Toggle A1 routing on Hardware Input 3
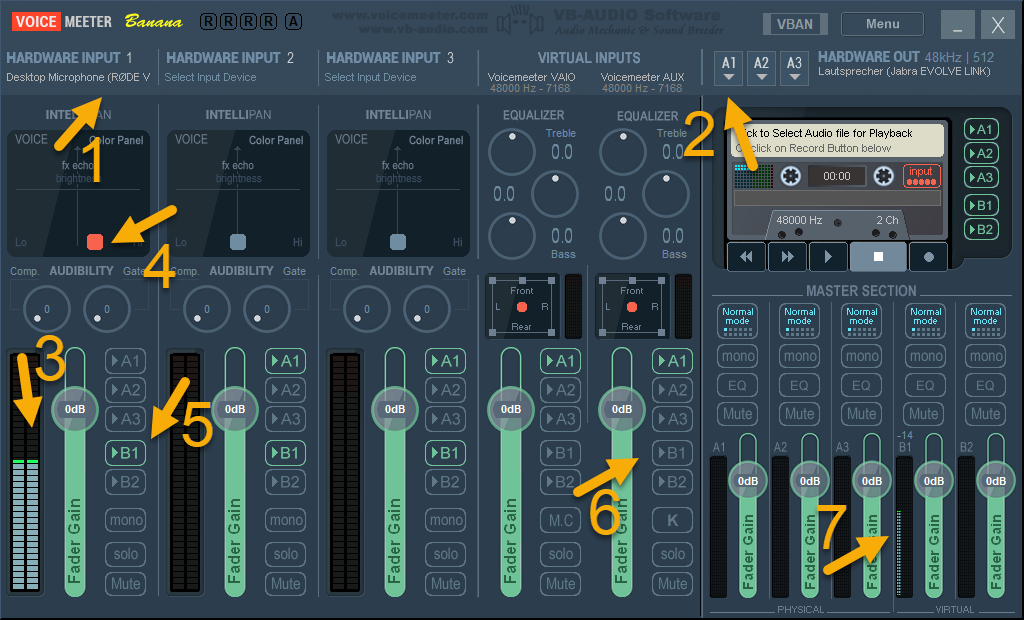1024x620 pixels. coord(445,361)
